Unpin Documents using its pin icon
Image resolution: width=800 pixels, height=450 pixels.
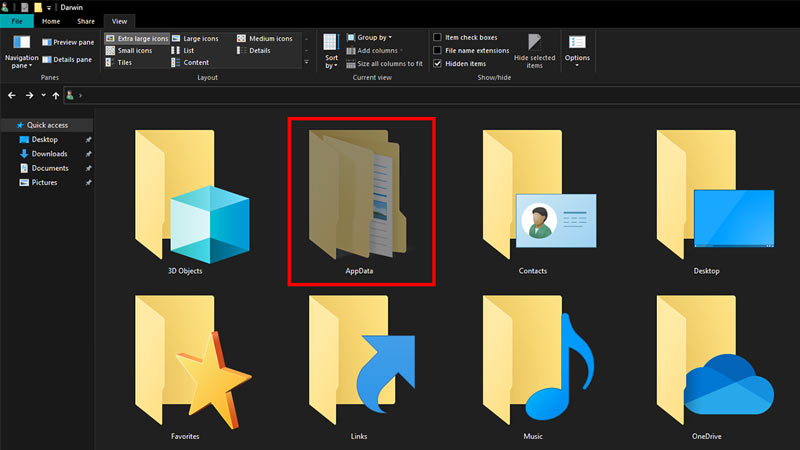pyautogui.click(x=88, y=168)
